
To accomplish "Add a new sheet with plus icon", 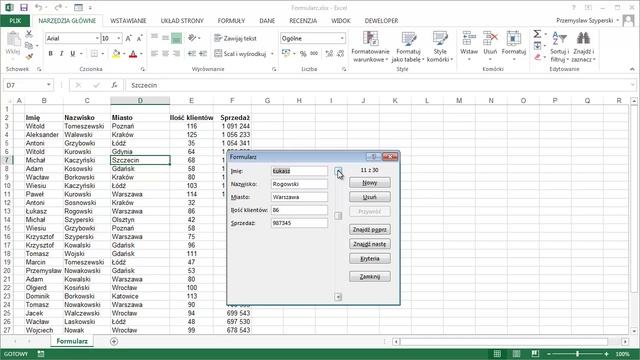I will [x=114, y=341].
